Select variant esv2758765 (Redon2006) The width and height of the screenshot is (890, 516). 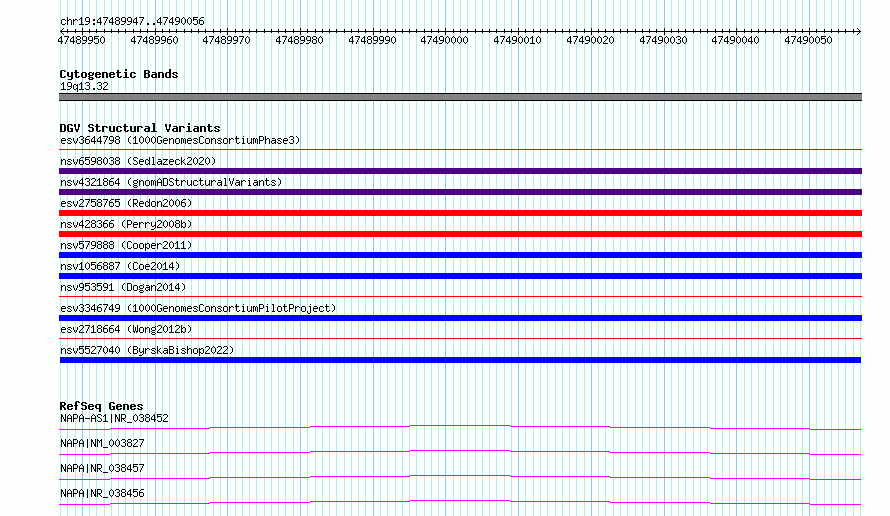pos(126,203)
